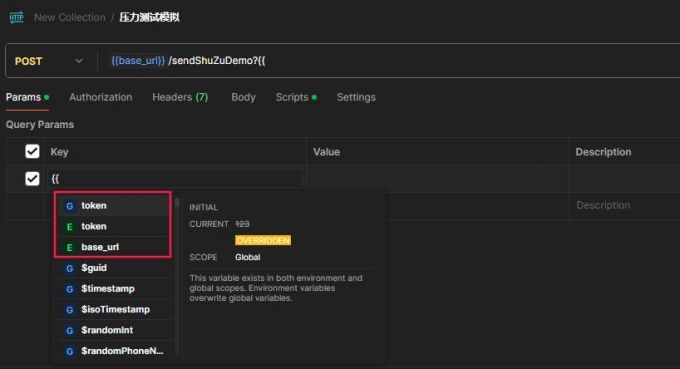Choose the $isoTimestamp dynamic variable
The width and height of the screenshot is (680, 369).
[x=114, y=310]
